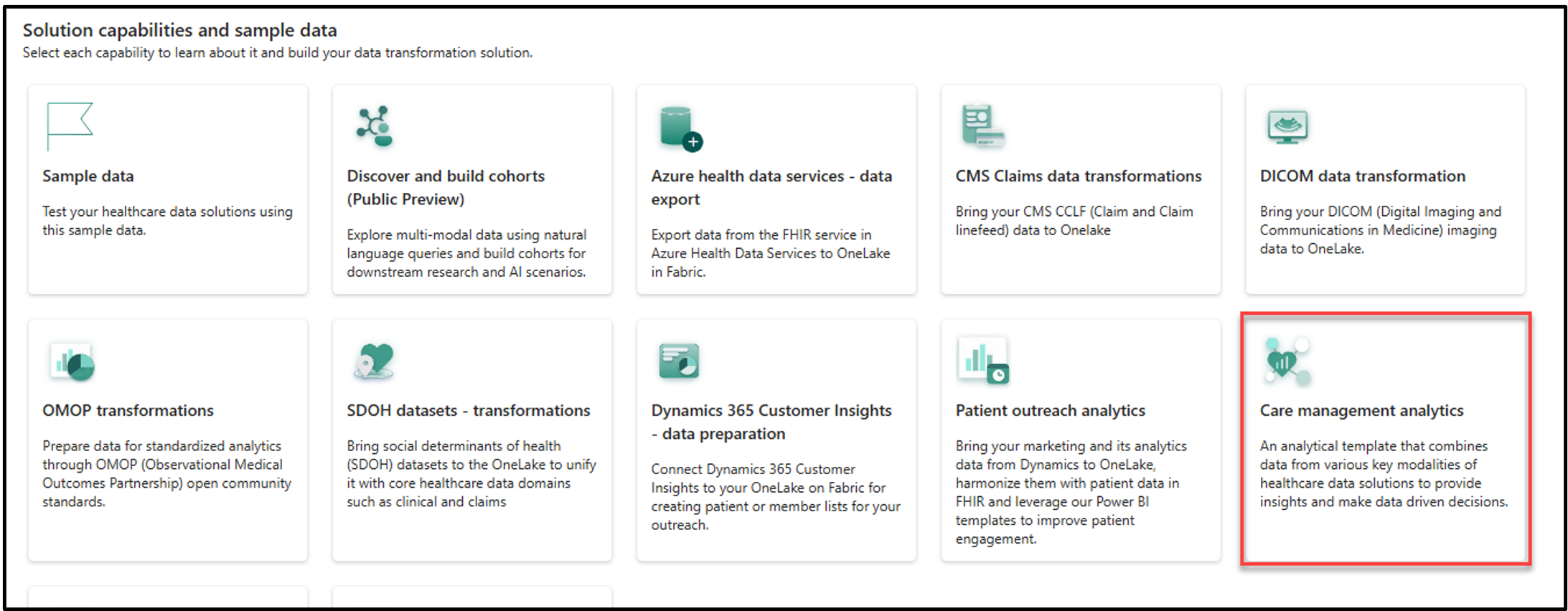This screenshot has height=611, width=1568.
Task: Open the Sample data capability title
Action: (x=88, y=176)
